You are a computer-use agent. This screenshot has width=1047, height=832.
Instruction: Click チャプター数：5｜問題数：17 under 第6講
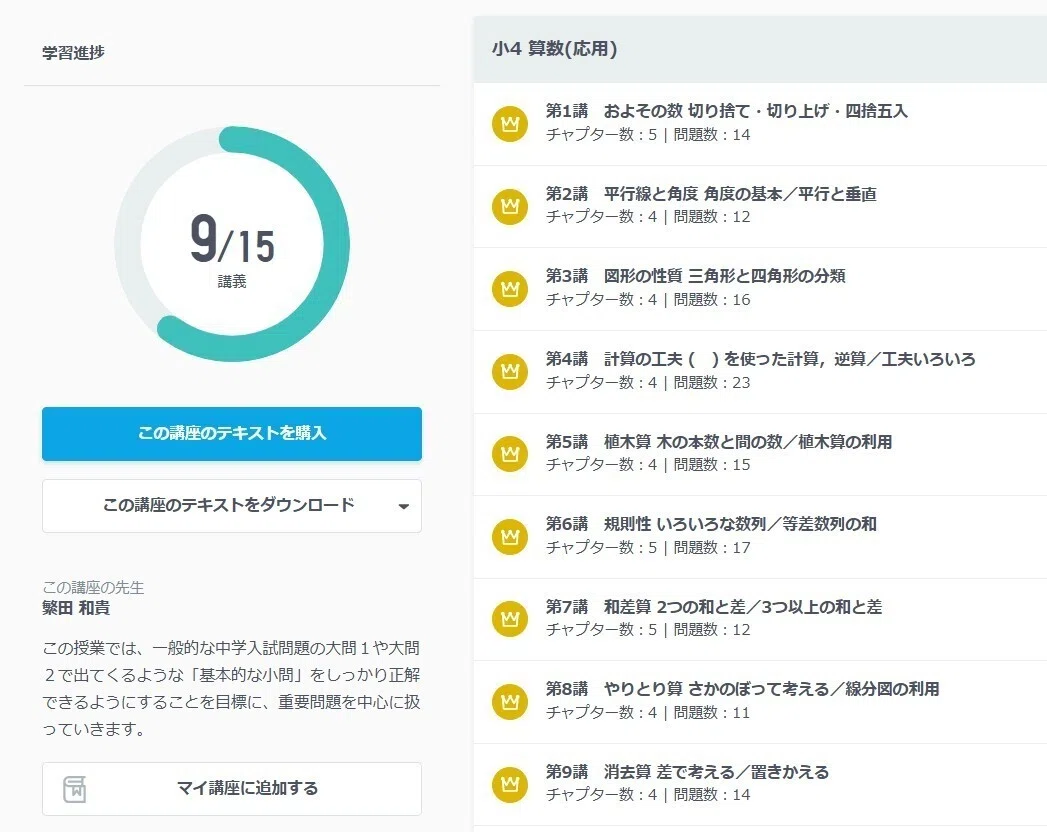(648, 548)
